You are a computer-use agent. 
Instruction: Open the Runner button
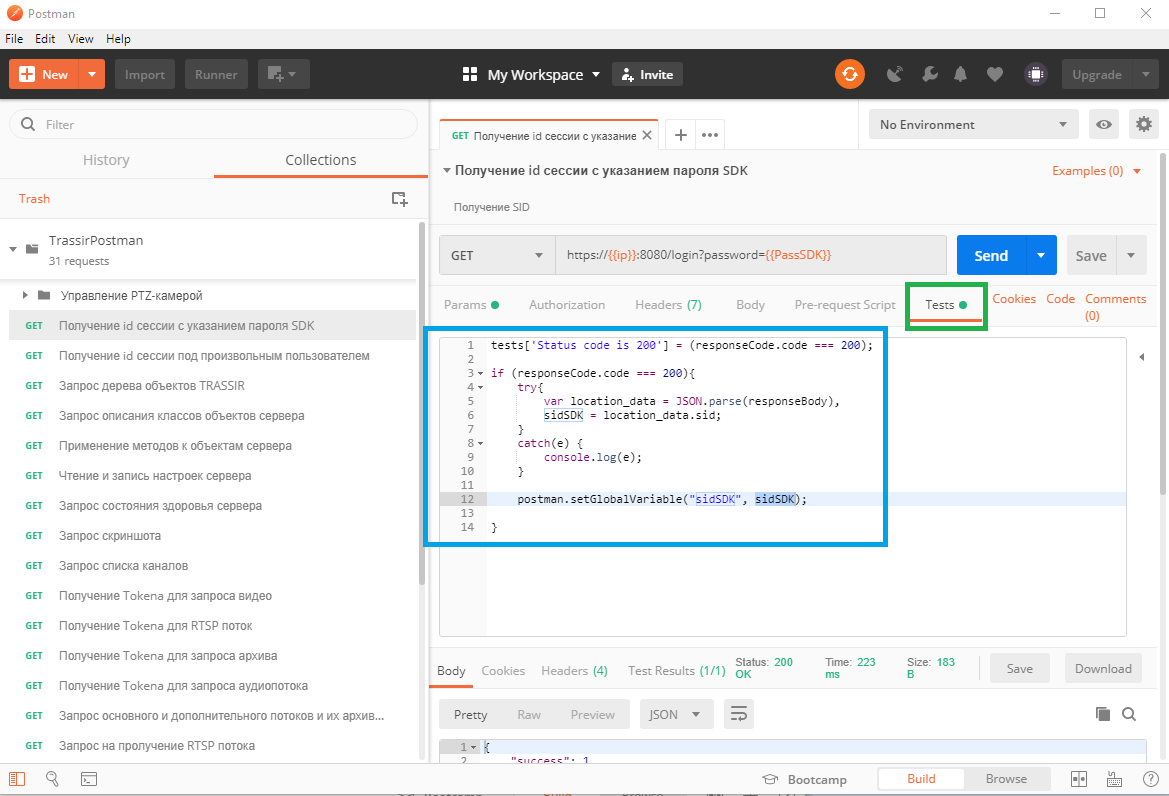coord(216,75)
